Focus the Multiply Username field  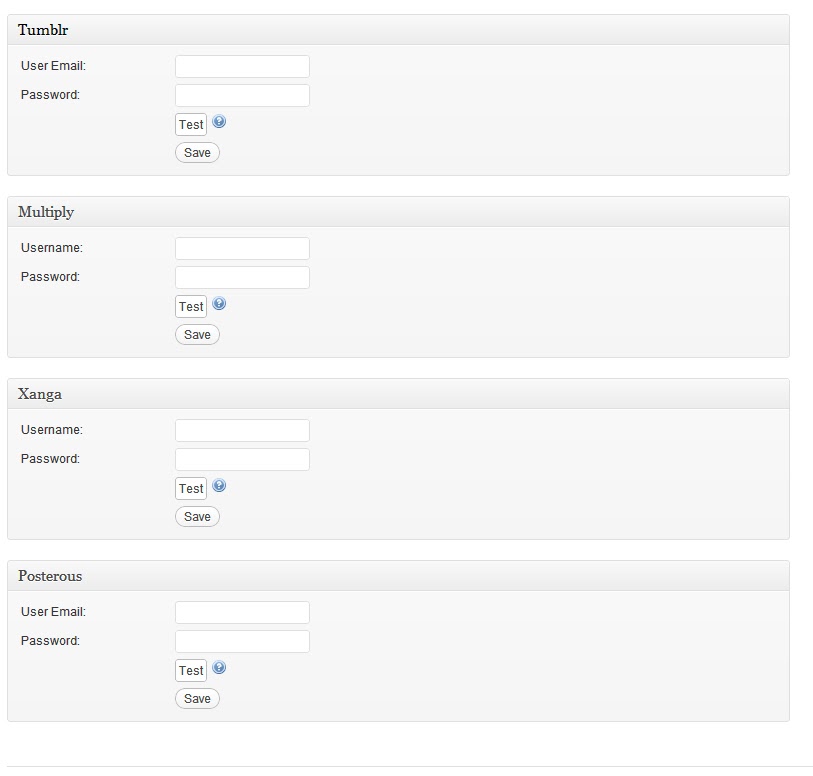tap(242, 248)
